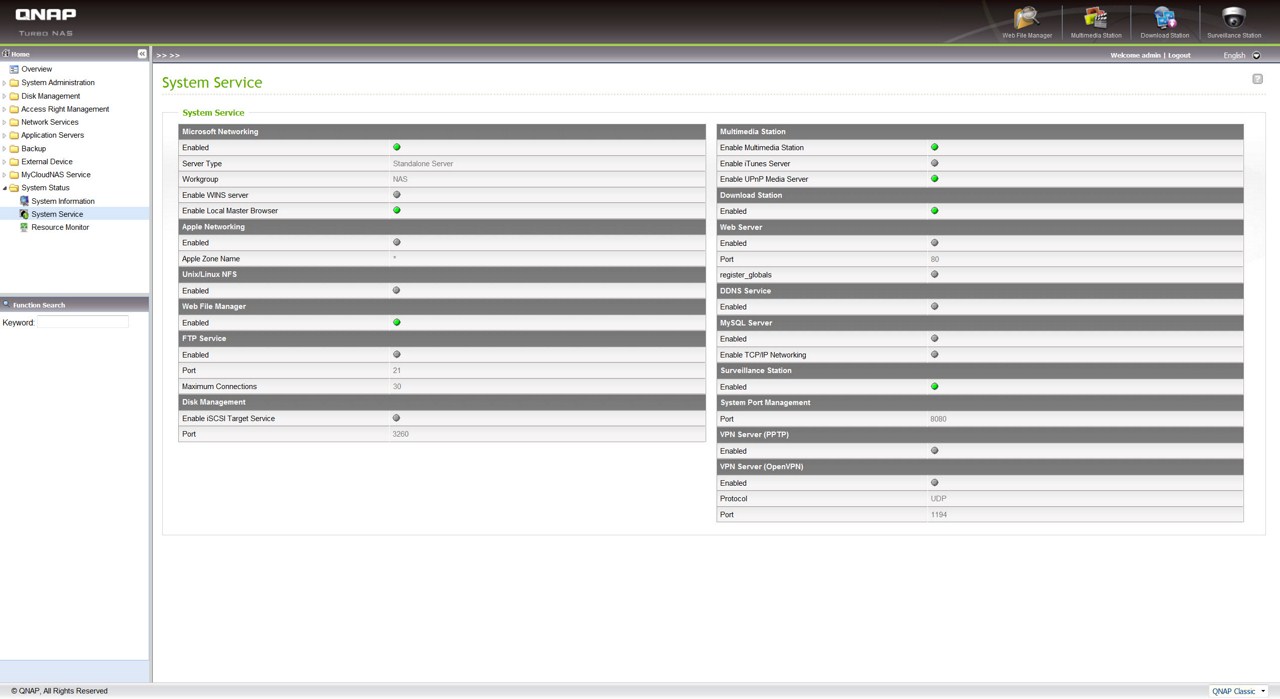Click Surveillance Station Enabled green dot

935,386
